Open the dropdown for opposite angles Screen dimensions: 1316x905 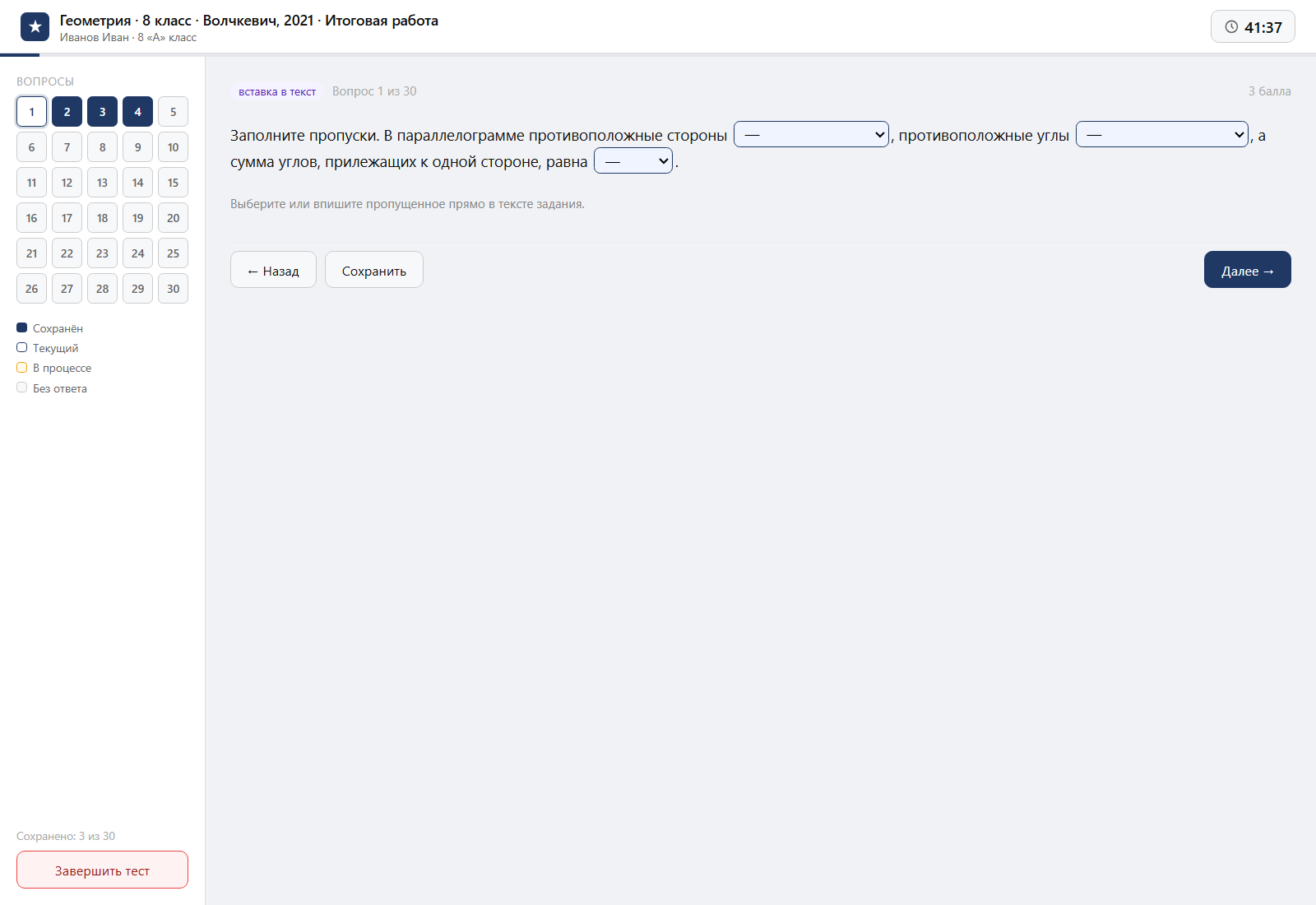click(1162, 134)
